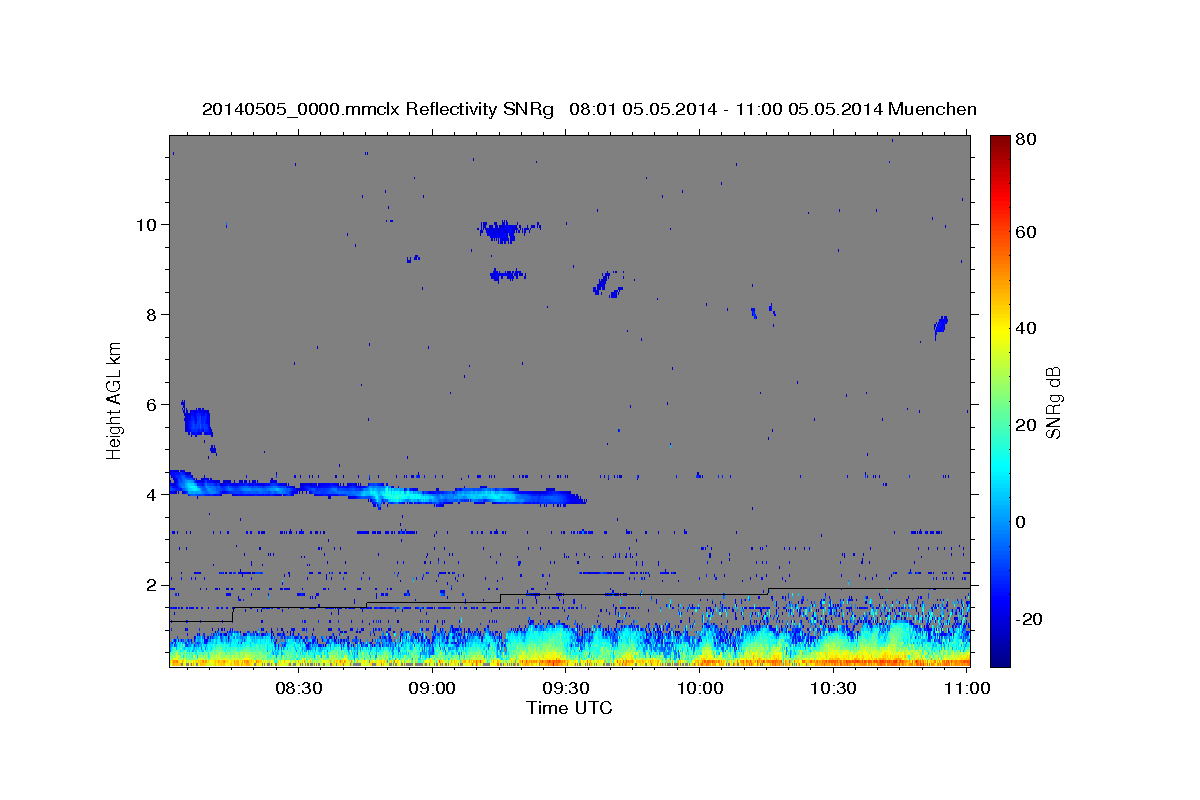This screenshot has height=800, width=1200.
Task: Click the 11:00 time tick label
Action: (x=967, y=688)
